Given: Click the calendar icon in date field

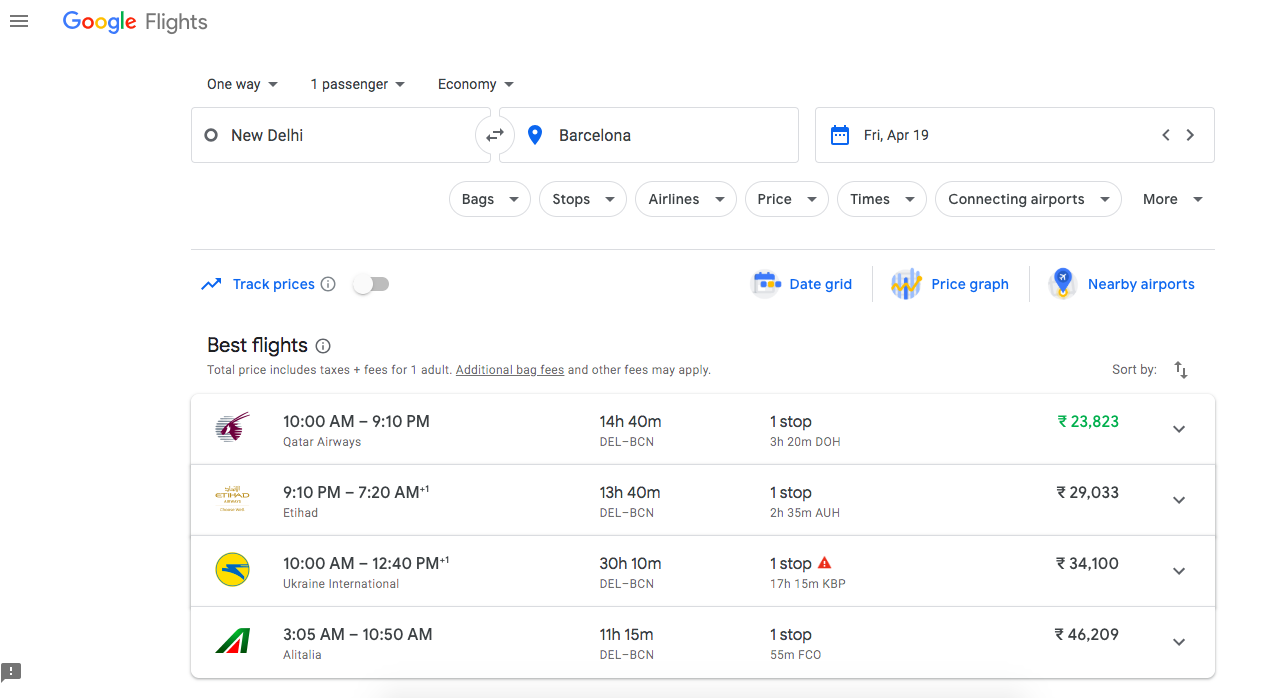Looking at the screenshot, I should pyautogui.click(x=840, y=135).
